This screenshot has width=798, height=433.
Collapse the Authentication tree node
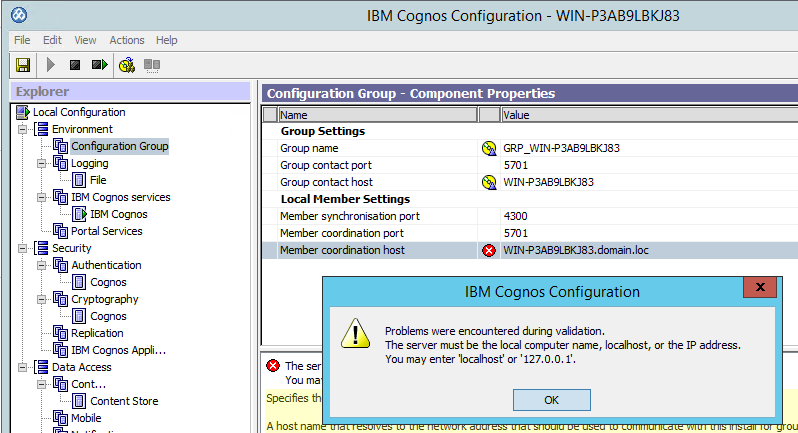pyautogui.click(x=42, y=265)
